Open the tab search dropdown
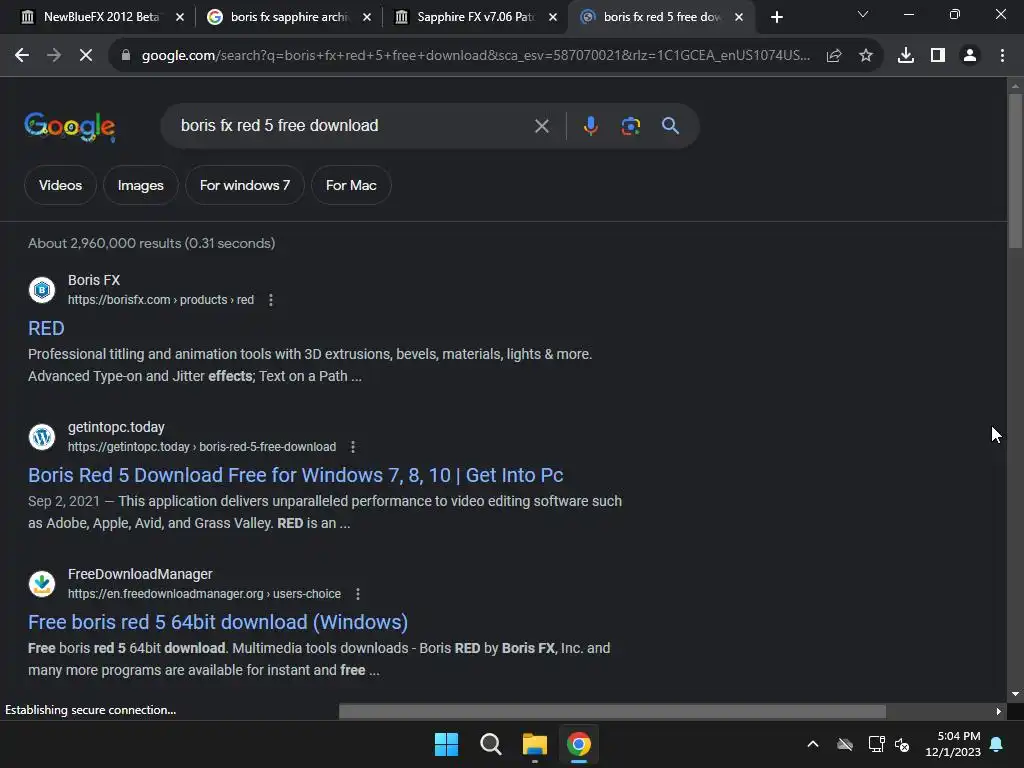This screenshot has height=768, width=1024. tap(863, 14)
